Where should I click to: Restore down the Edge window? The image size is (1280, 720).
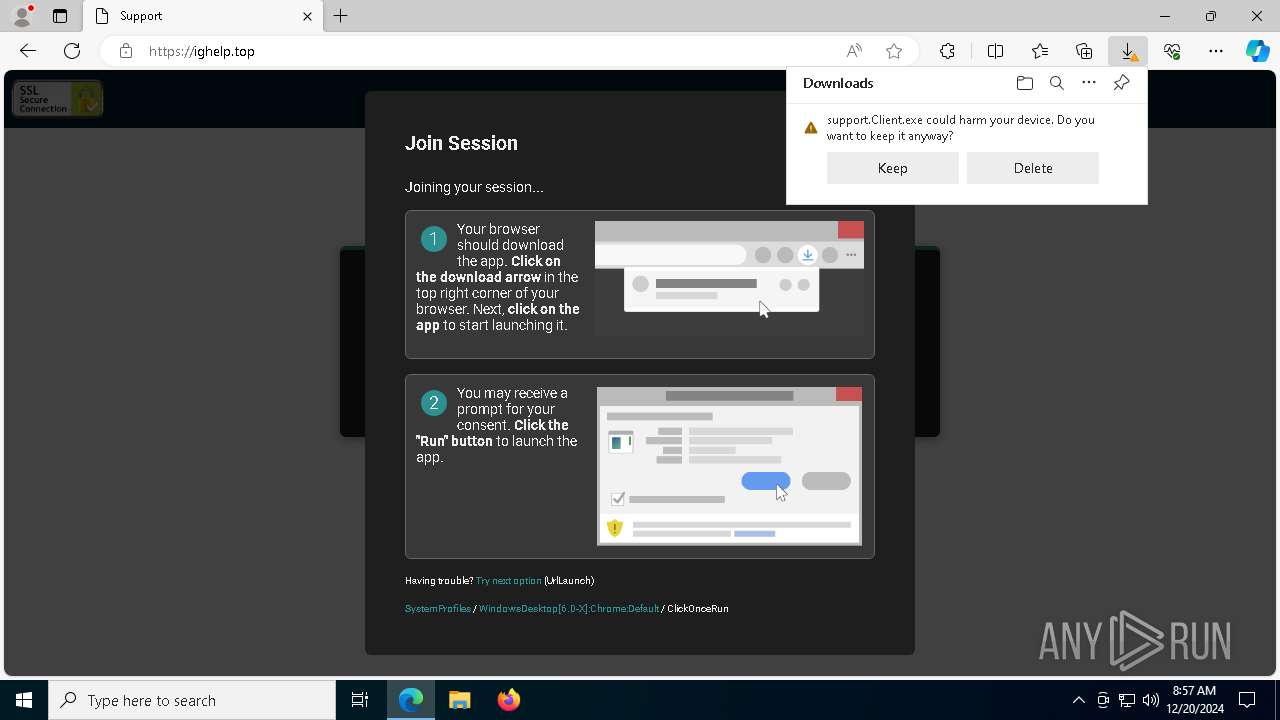coord(1211,16)
